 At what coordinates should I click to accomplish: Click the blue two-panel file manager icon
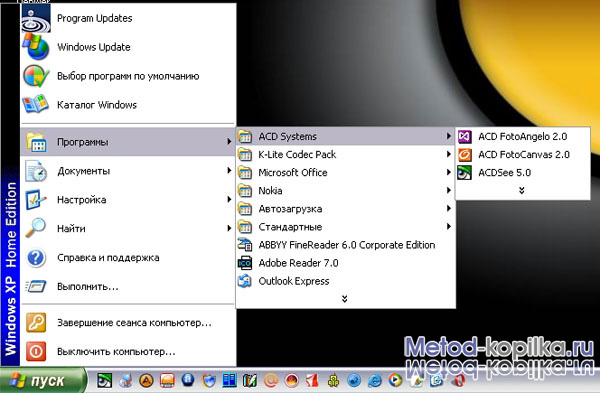[229, 380]
